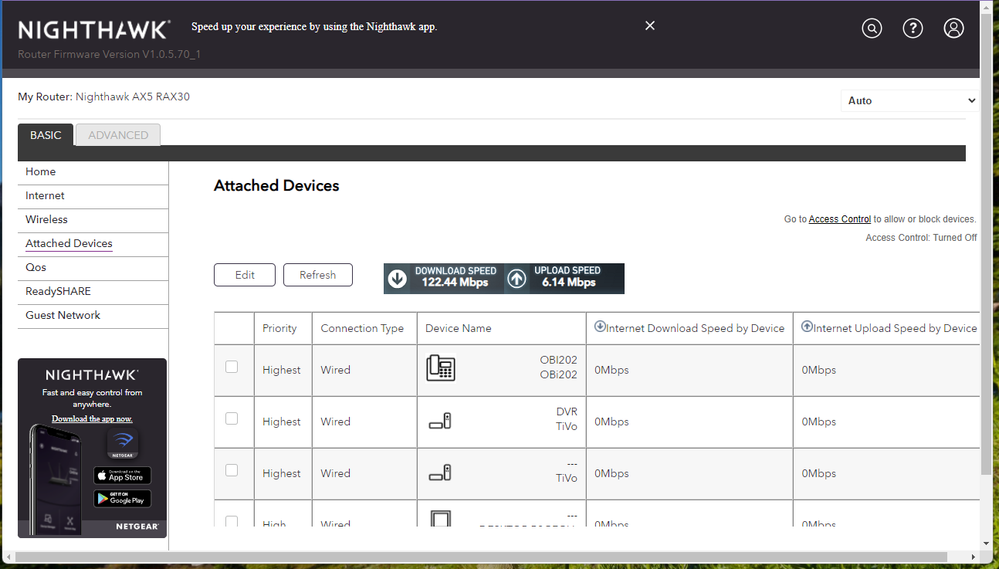Viewport: 999px width, 569px height.
Task: Click the OBI202 phone device icon
Action: (x=440, y=368)
